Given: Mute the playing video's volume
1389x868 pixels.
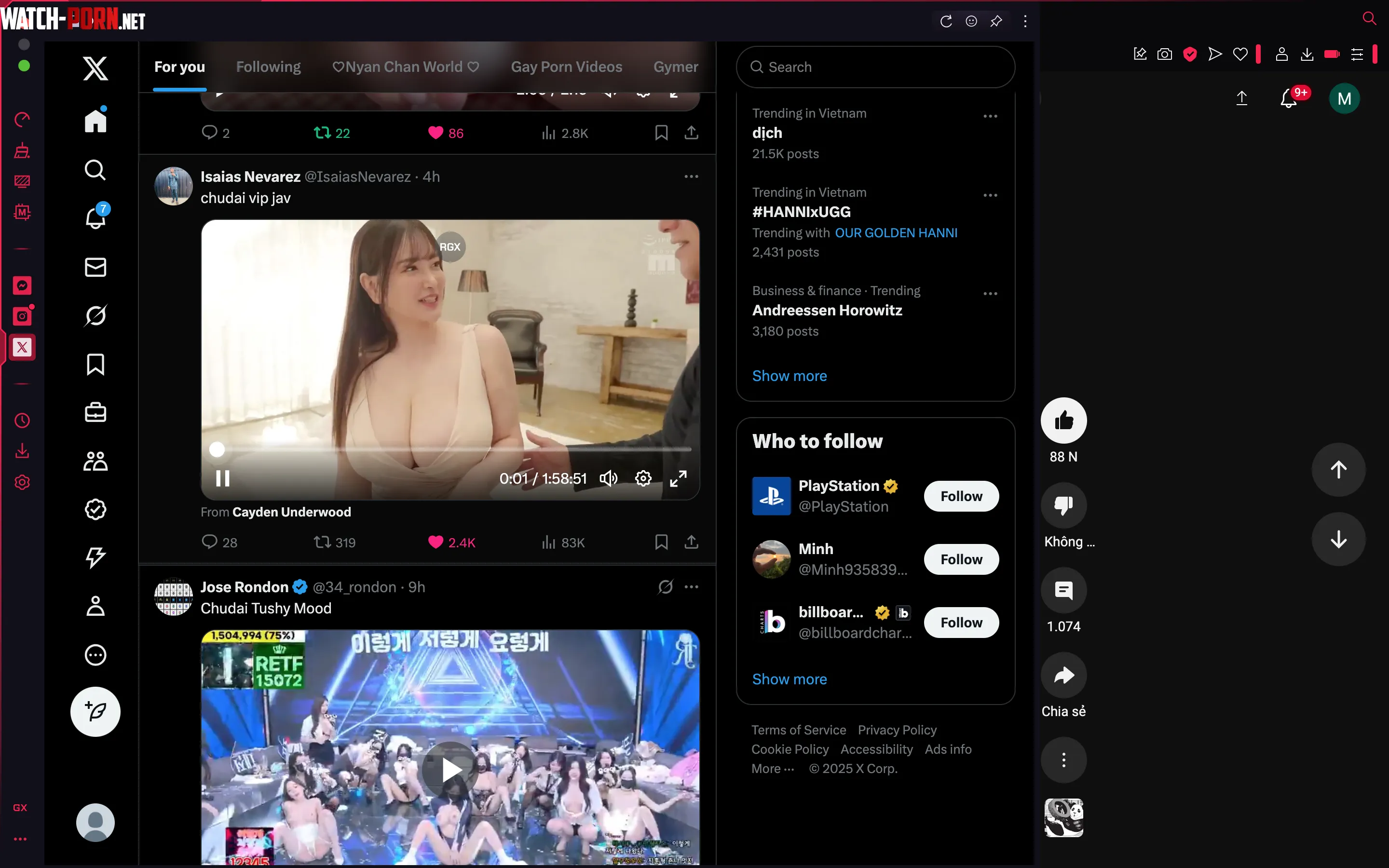Looking at the screenshot, I should (x=608, y=478).
